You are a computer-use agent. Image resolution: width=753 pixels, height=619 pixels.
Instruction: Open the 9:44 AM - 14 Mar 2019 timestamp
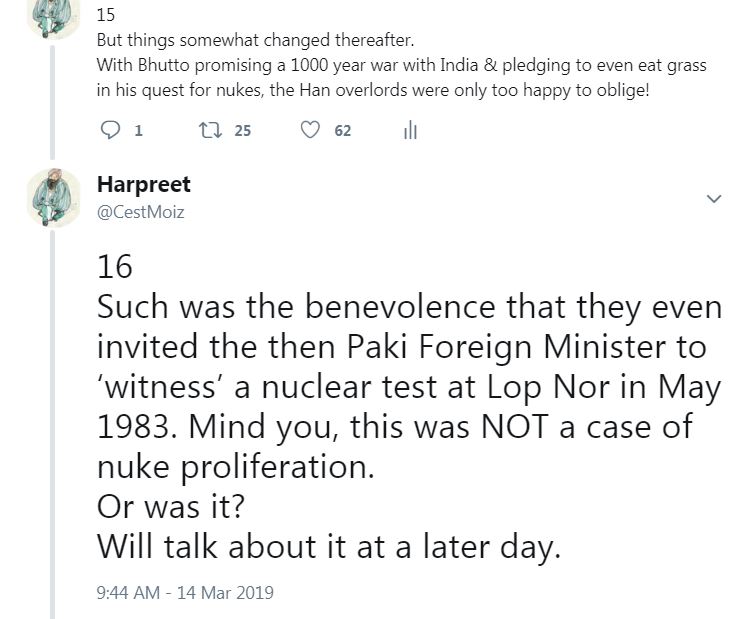[185, 592]
